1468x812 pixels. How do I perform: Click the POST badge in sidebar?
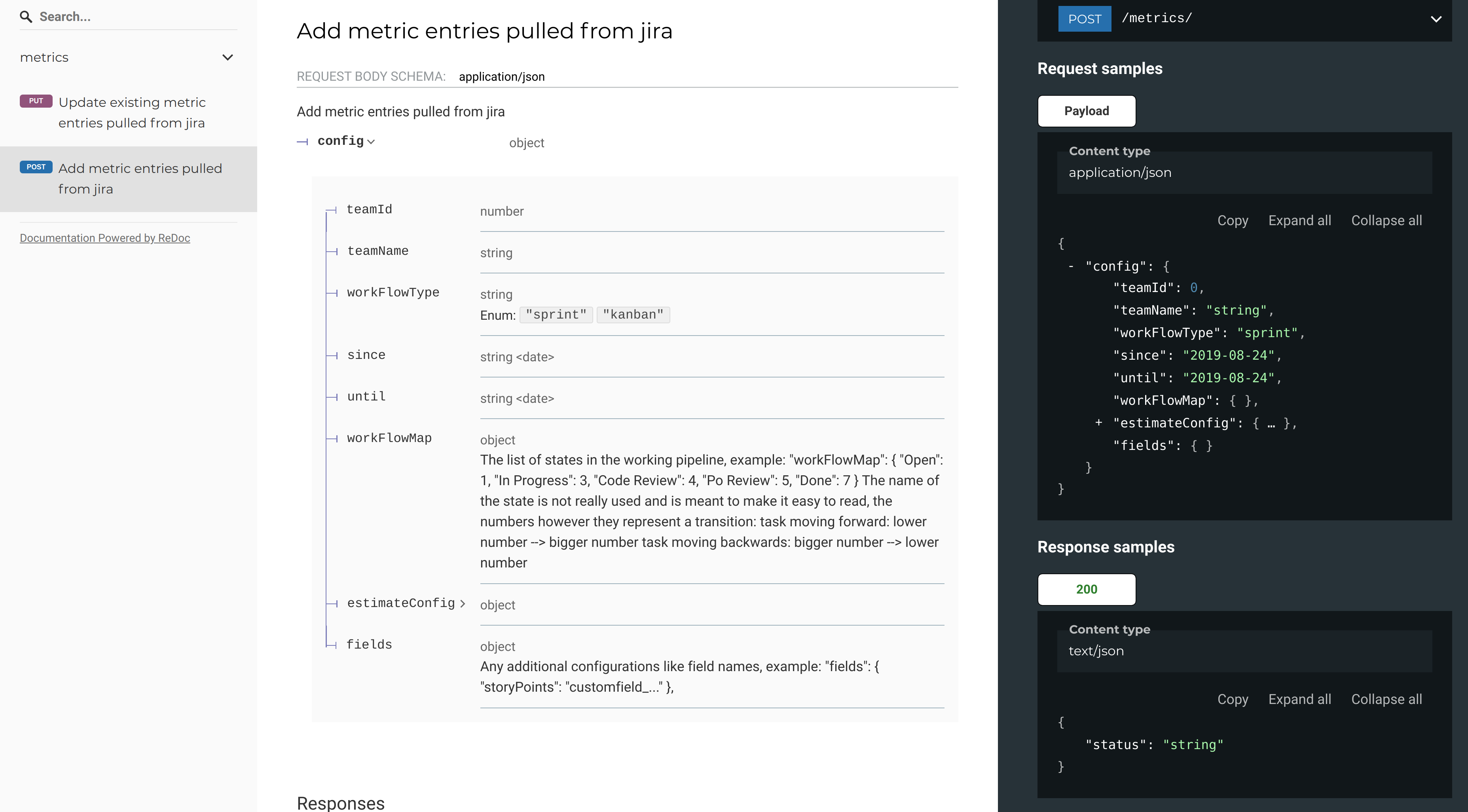(36, 167)
